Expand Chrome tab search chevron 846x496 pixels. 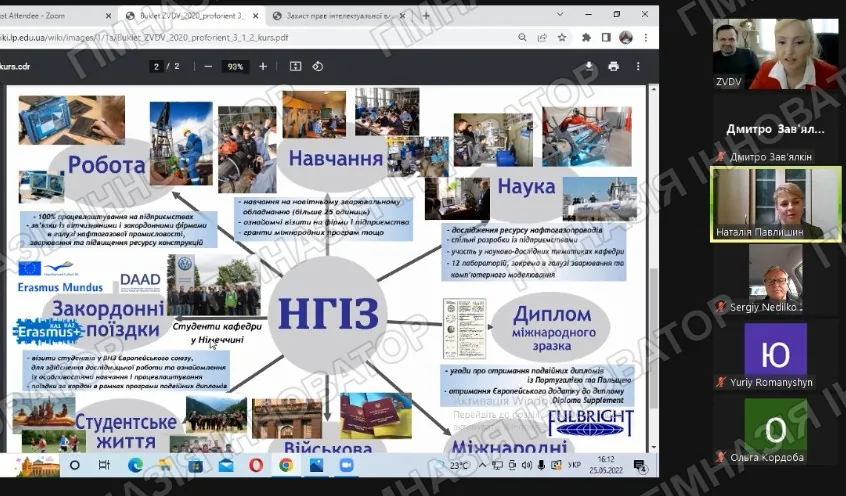tap(560, 15)
